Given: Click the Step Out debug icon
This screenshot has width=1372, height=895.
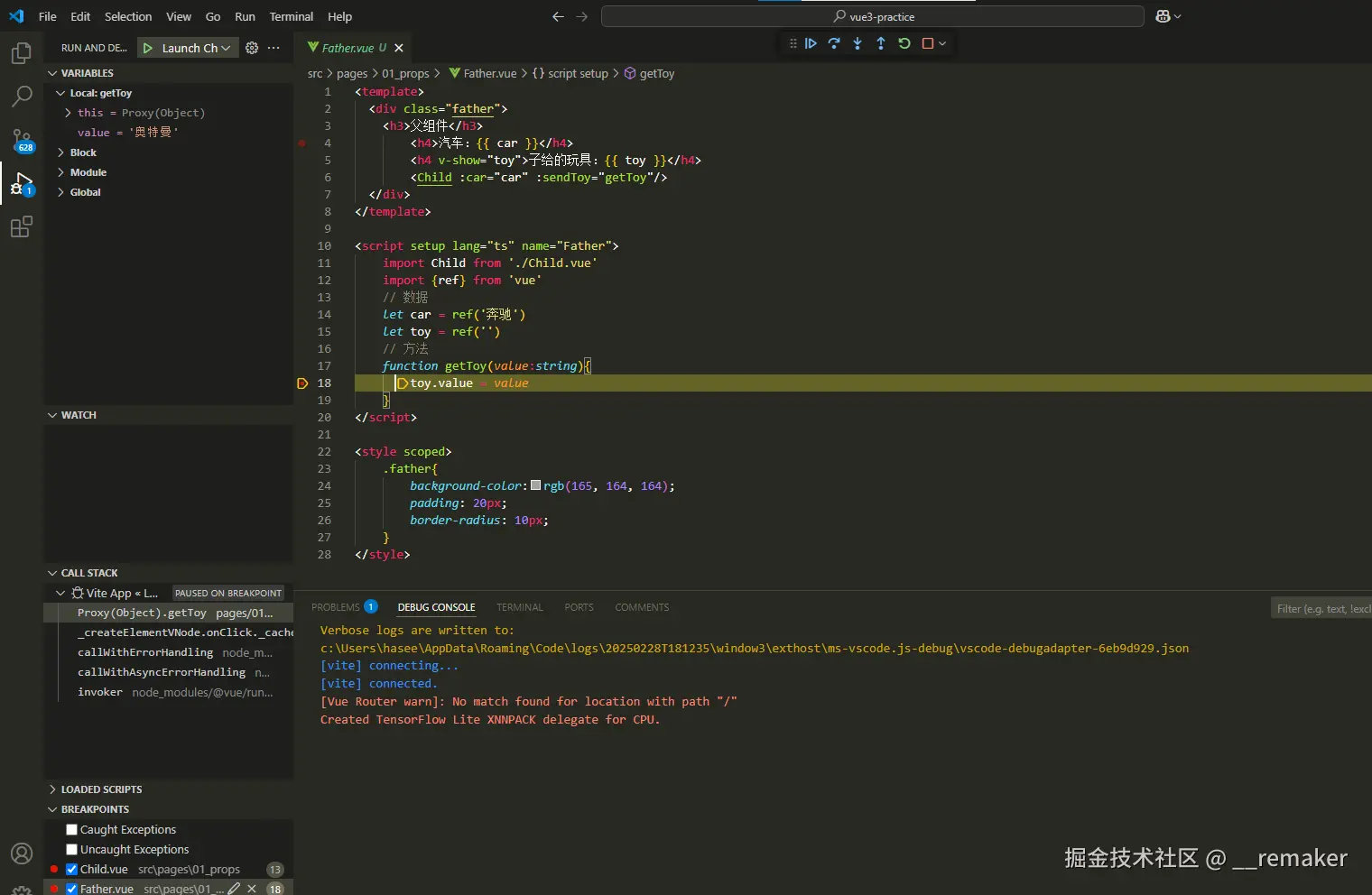Looking at the screenshot, I should 881,43.
